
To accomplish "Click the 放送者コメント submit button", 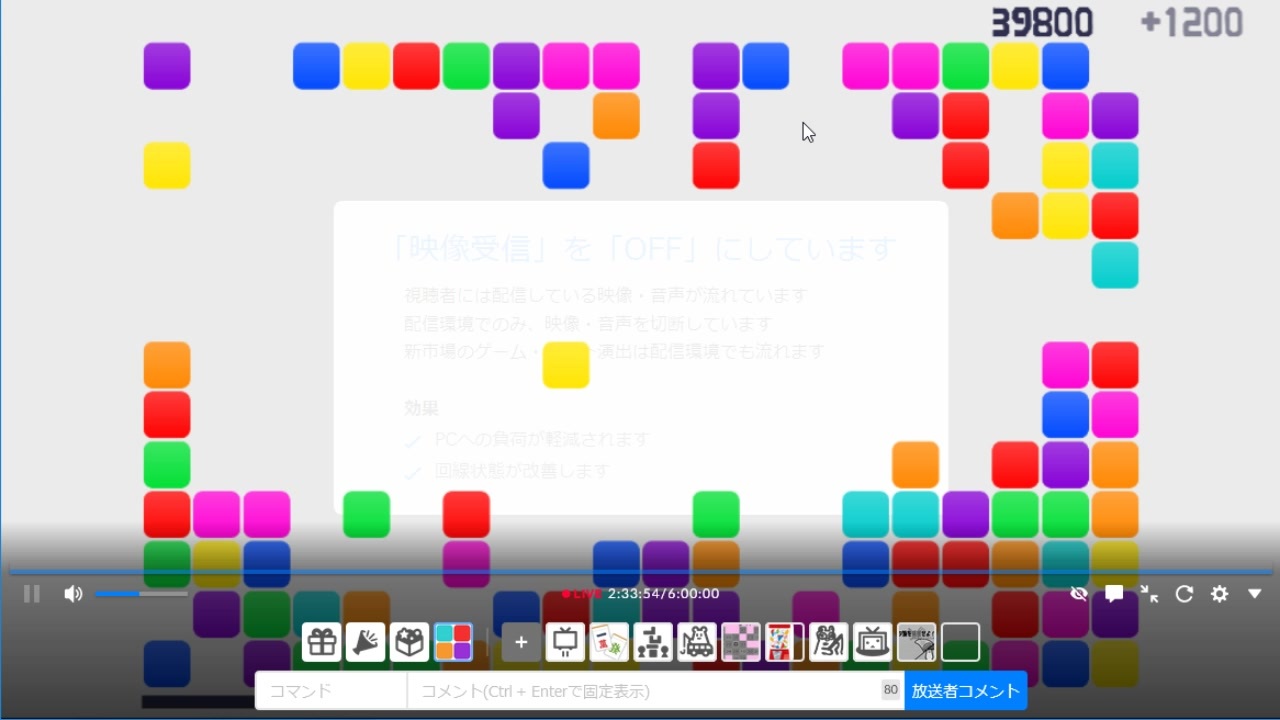I will (x=966, y=691).
